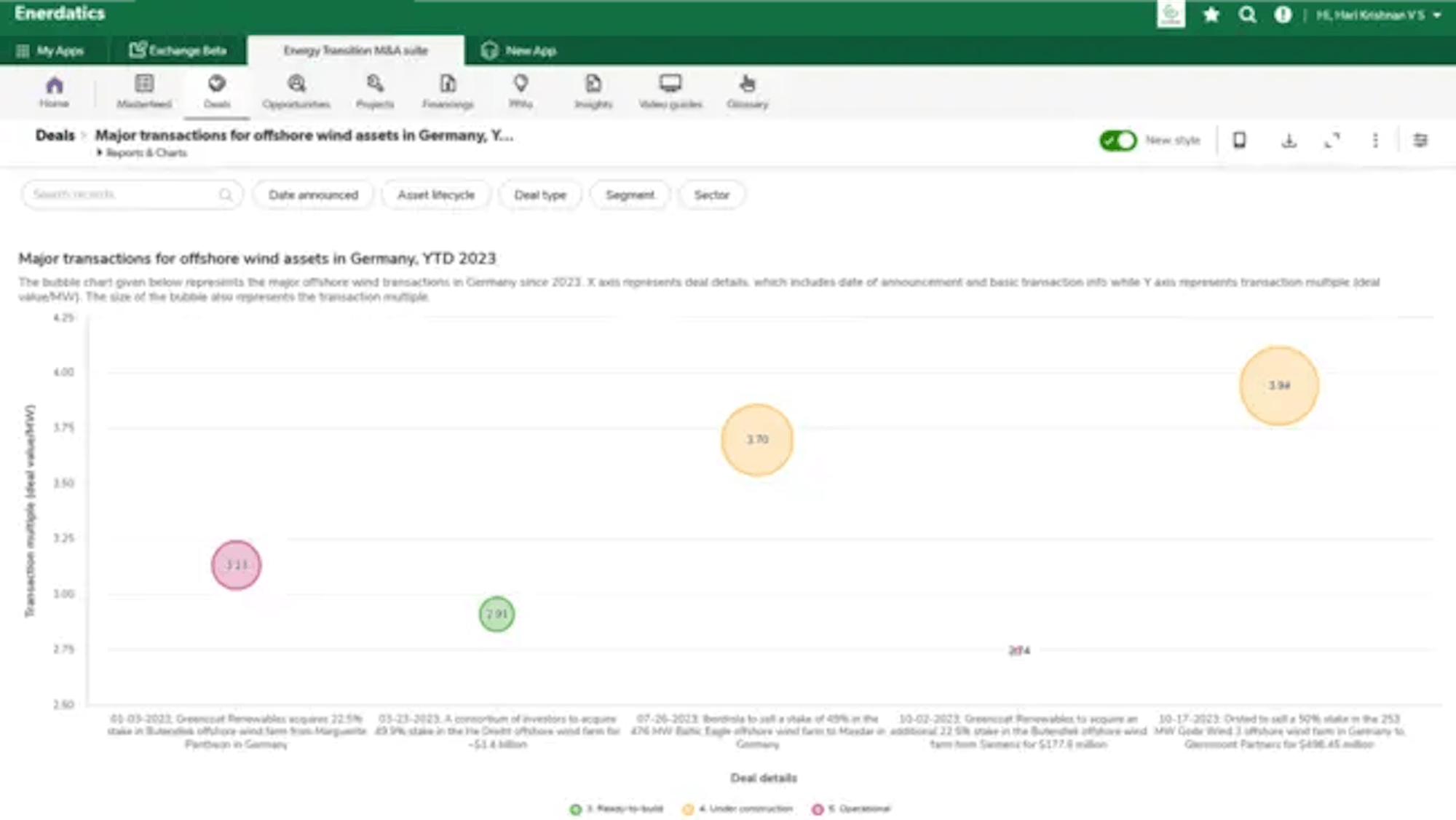This screenshot has width=1456, height=820.
Task: Open Video guides
Action: pos(670,92)
